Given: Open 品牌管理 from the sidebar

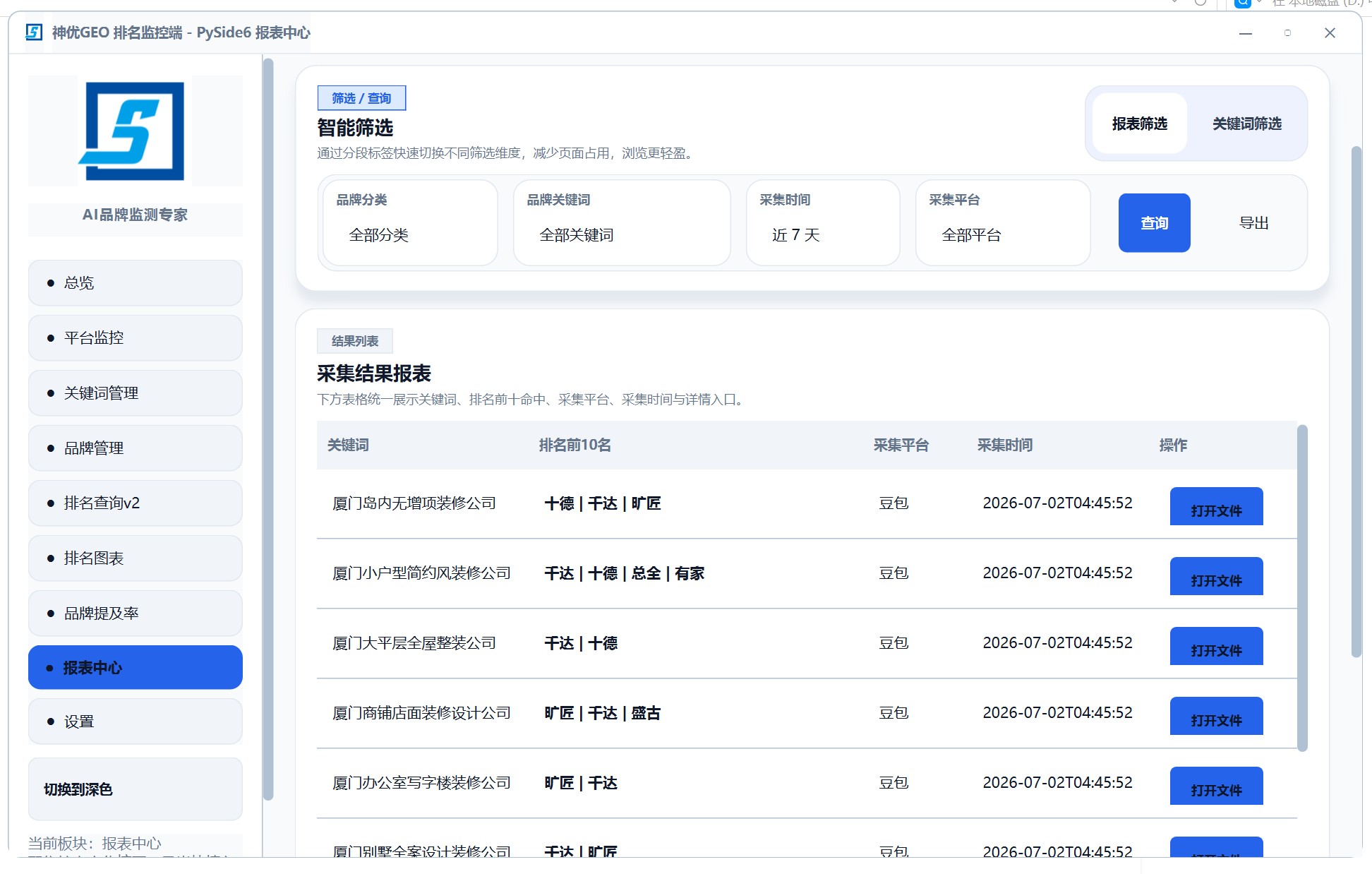Looking at the screenshot, I should (x=135, y=448).
